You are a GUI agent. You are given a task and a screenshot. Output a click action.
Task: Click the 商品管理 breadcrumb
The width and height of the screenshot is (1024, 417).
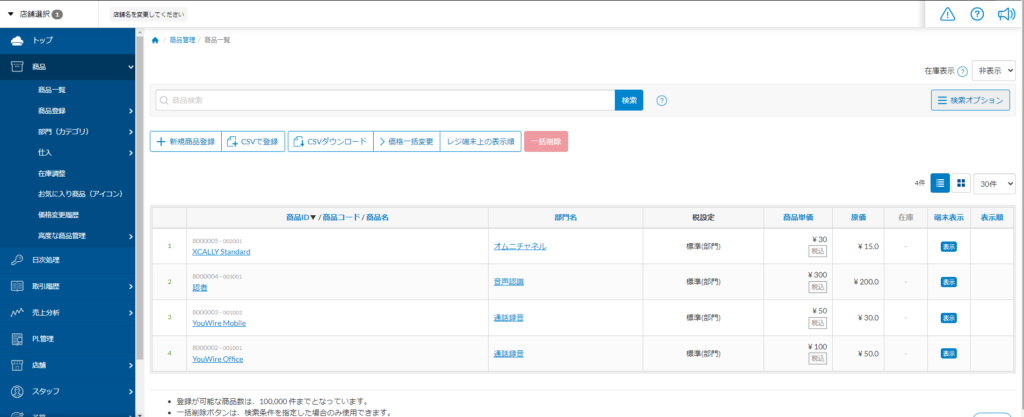pos(182,40)
